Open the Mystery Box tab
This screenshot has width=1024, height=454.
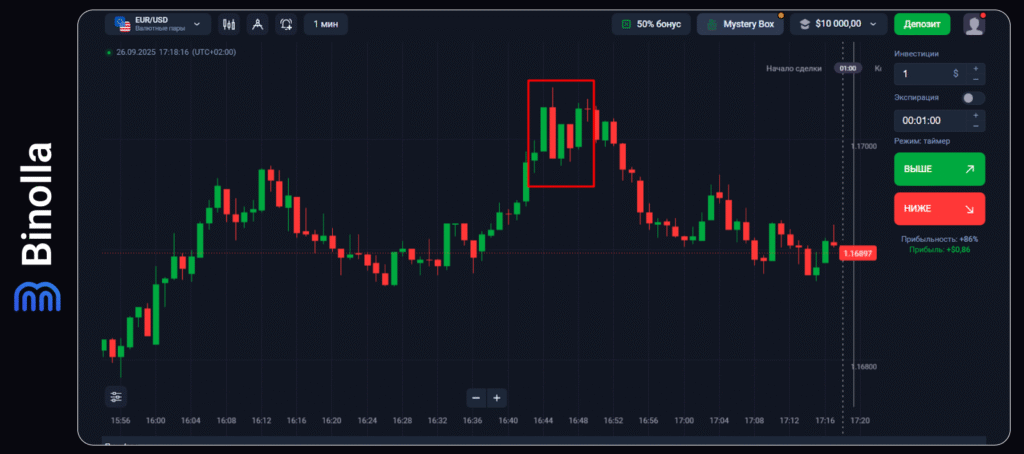click(741, 24)
